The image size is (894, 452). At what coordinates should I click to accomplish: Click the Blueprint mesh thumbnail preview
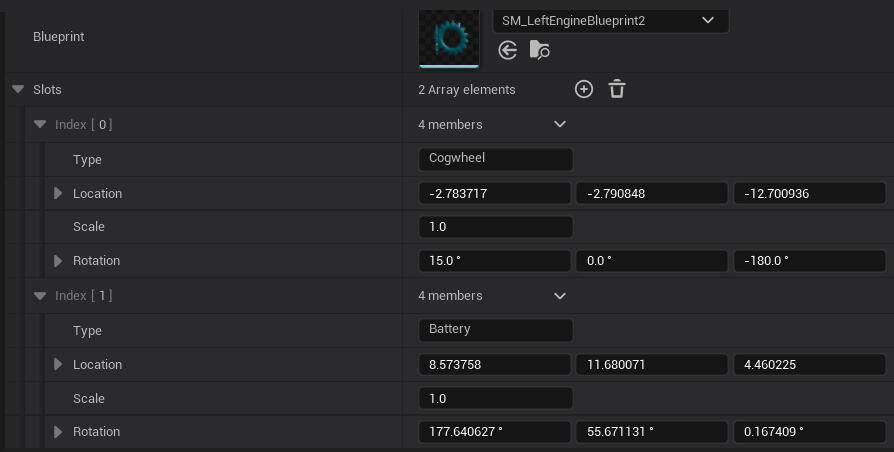[x=449, y=37]
